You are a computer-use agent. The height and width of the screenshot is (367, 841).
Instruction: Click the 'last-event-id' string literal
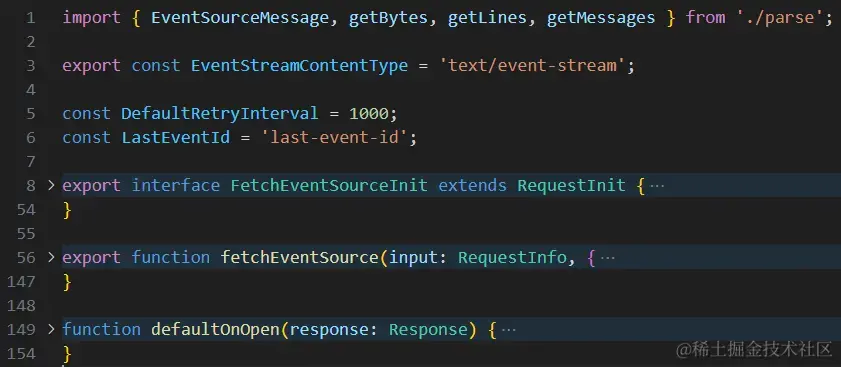click(x=334, y=137)
